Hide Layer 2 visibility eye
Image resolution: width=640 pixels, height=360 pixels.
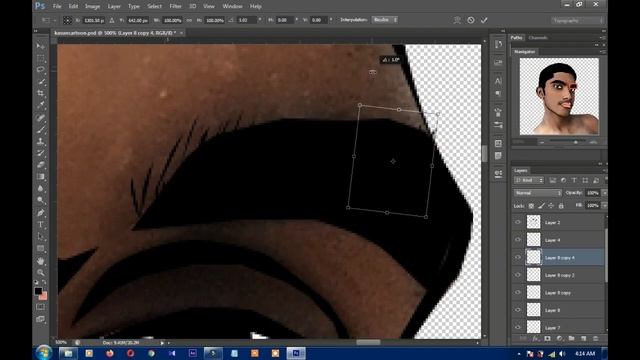tap(518, 222)
